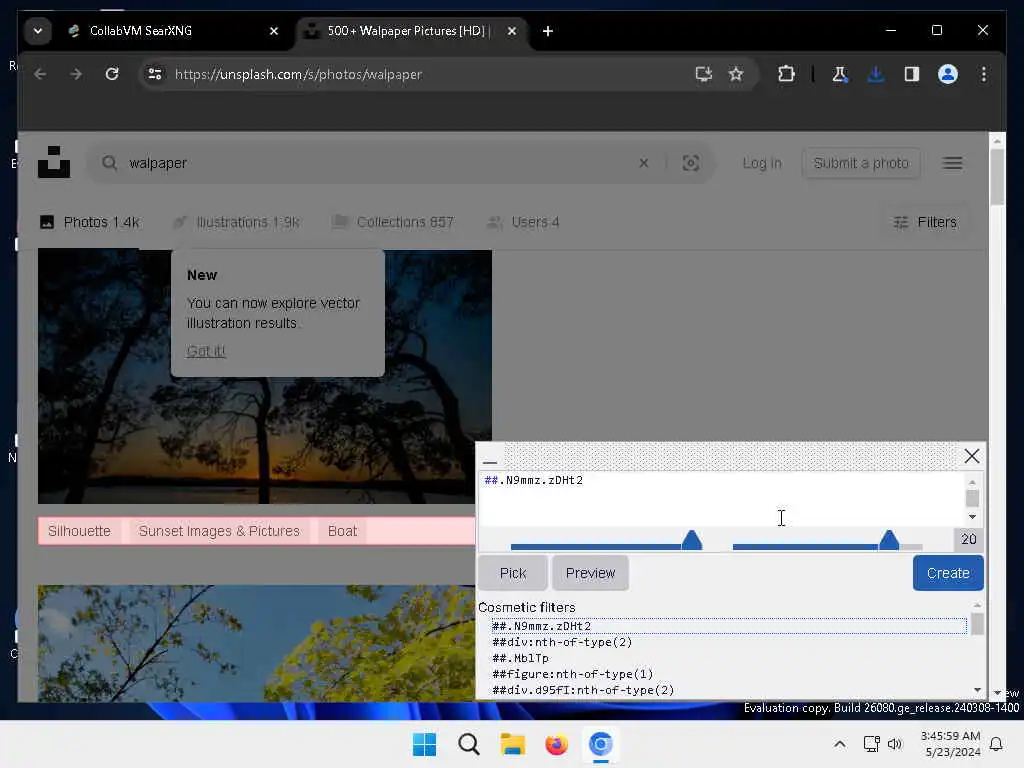Click the install app icon in address bar
This screenshot has height=768, width=1024.
coord(703,74)
